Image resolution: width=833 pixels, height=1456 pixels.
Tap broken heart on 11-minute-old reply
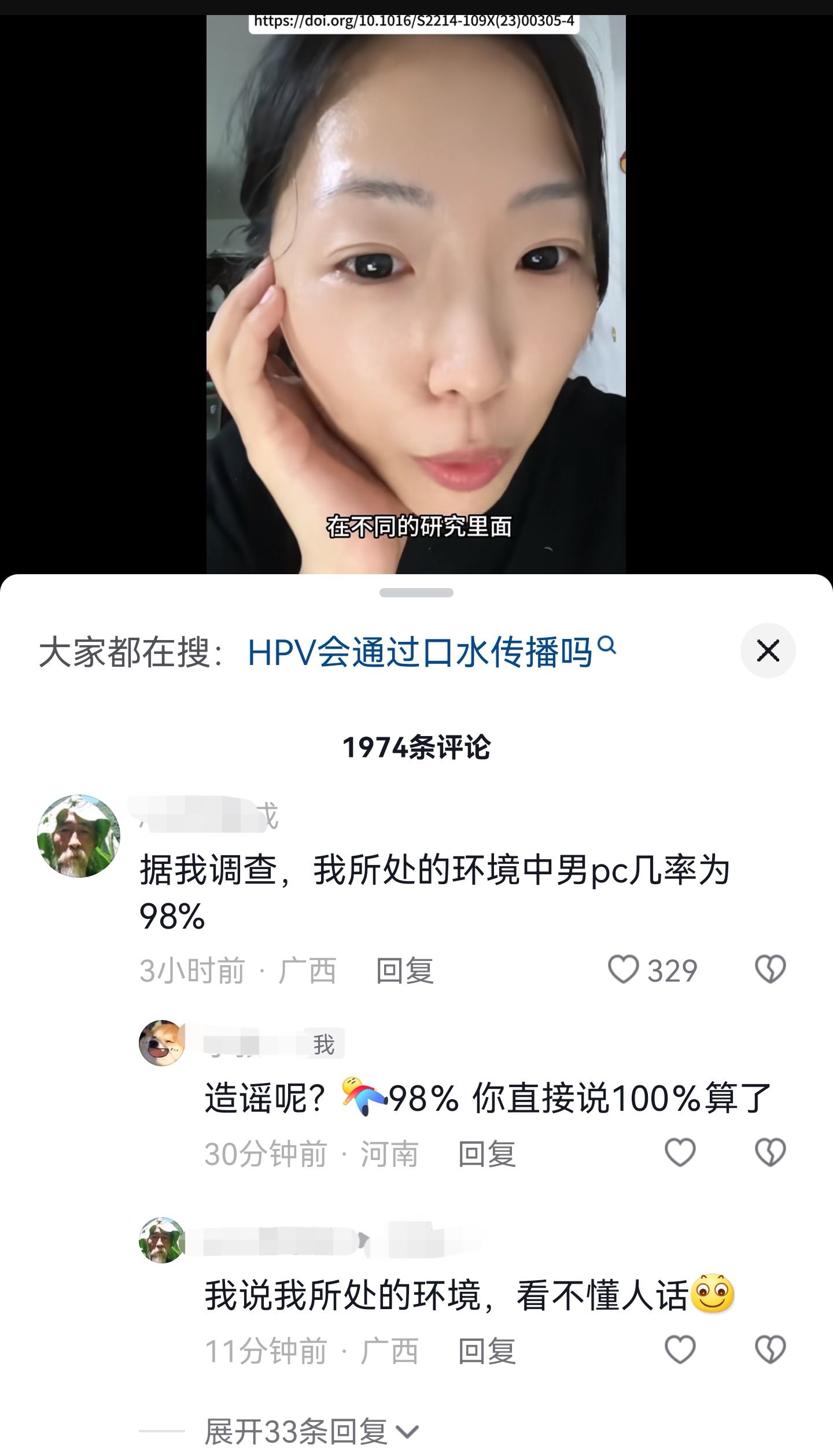(770, 1350)
